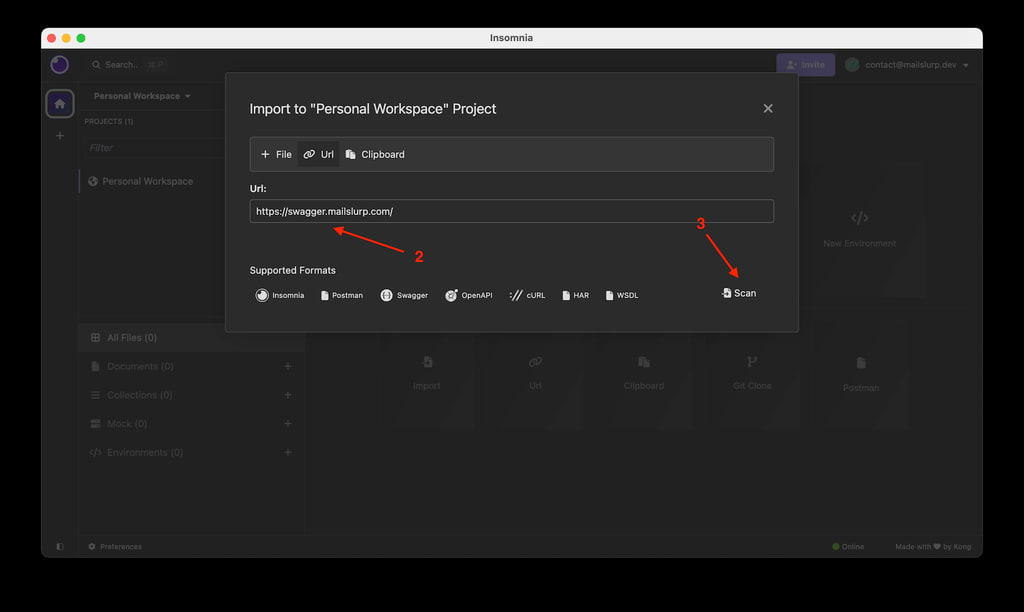Click the Insomnia logo icon at top left
The image size is (1024, 612).
click(59, 65)
